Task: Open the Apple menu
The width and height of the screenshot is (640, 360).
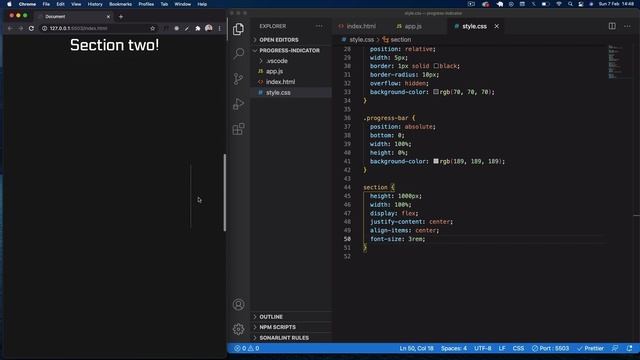Action: [x=9, y=4]
